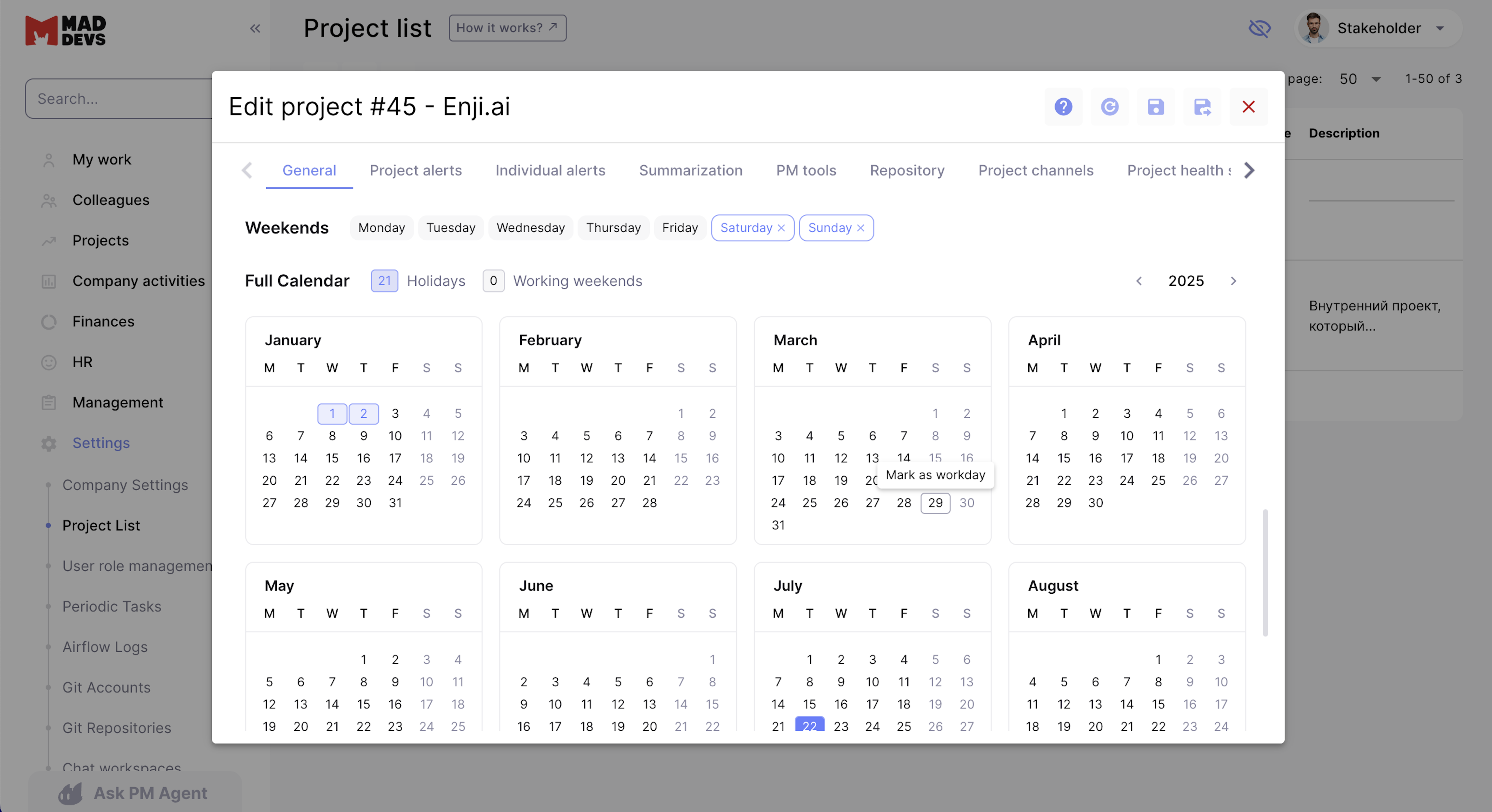Click the Mad Devs logo
The width and height of the screenshot is (1492, 812).
pyautogui.click(x=65, y=30)
